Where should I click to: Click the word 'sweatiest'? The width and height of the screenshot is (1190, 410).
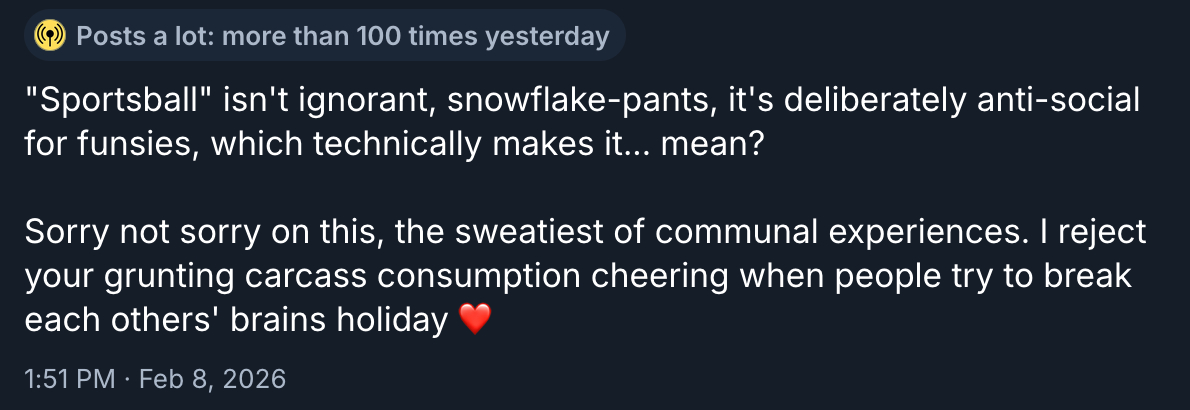[x=525, y=233]
